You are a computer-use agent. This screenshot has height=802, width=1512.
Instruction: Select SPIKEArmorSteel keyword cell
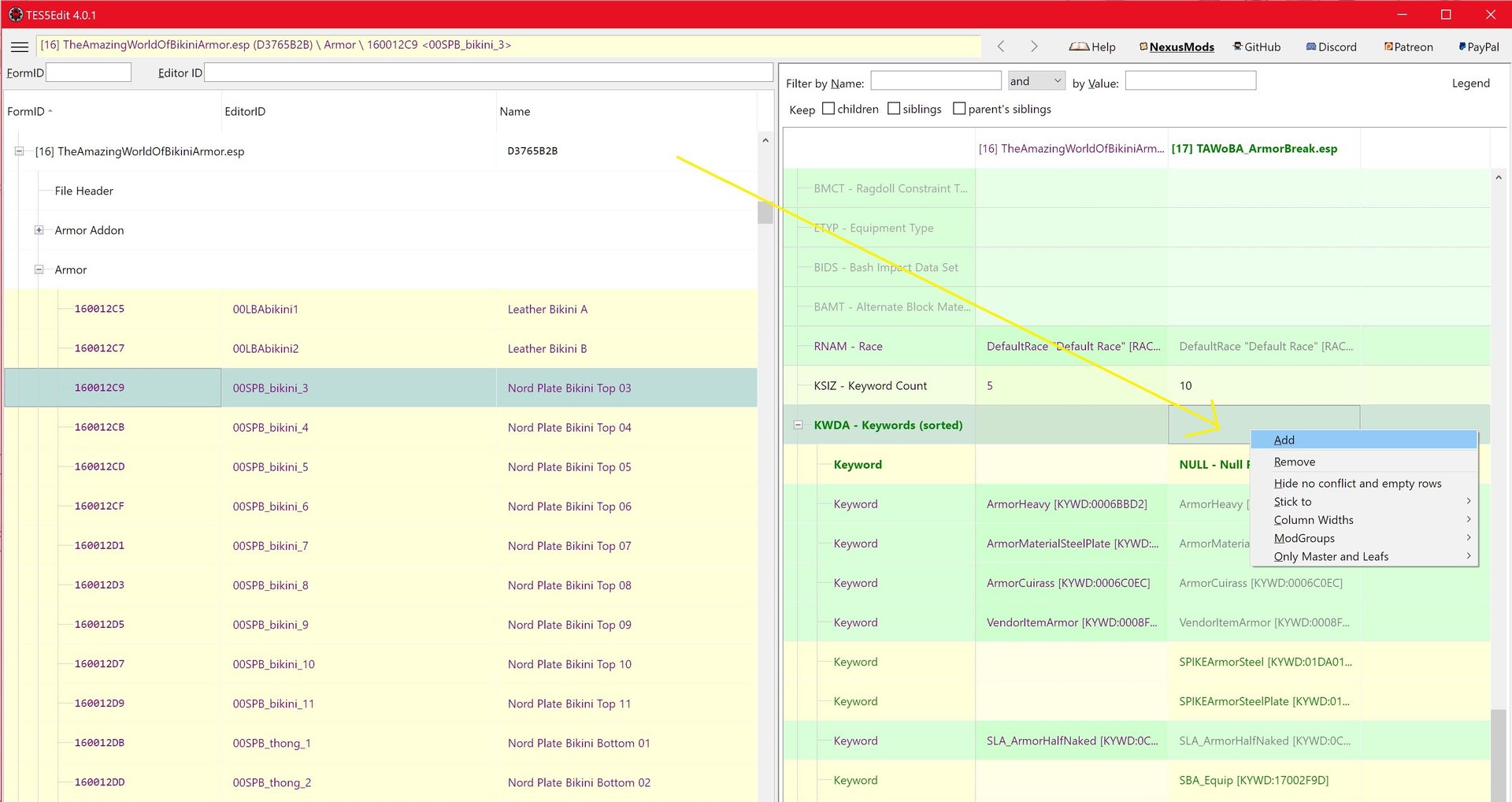point(1265,661)
